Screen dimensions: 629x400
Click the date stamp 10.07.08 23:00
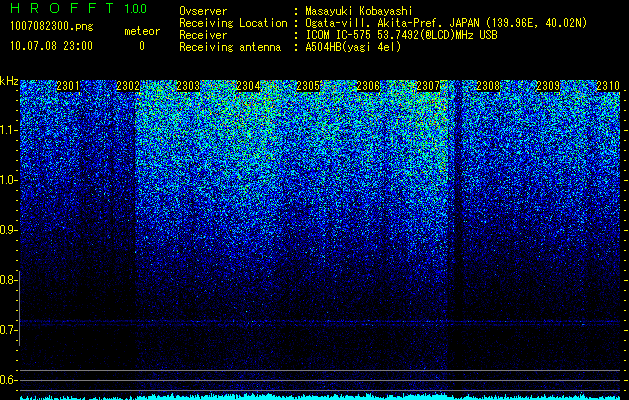[x=51, y=46]
